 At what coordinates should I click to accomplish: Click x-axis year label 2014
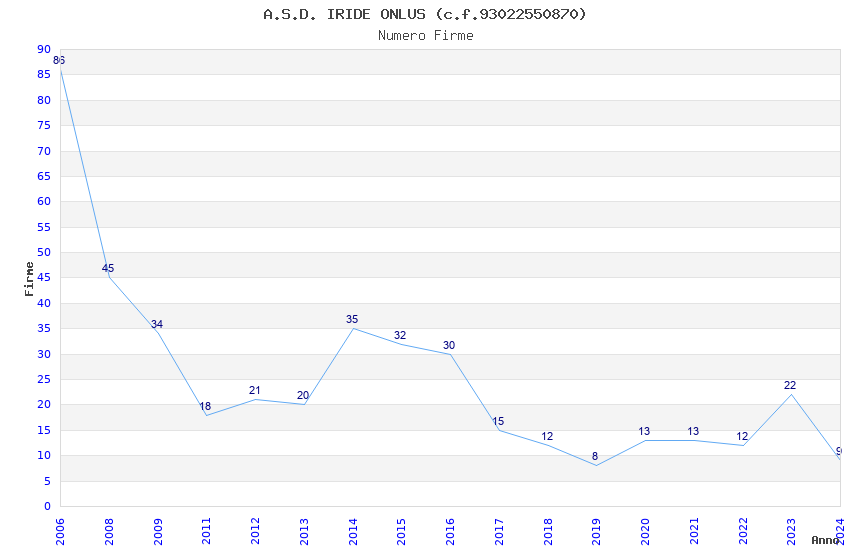(353, 532)
